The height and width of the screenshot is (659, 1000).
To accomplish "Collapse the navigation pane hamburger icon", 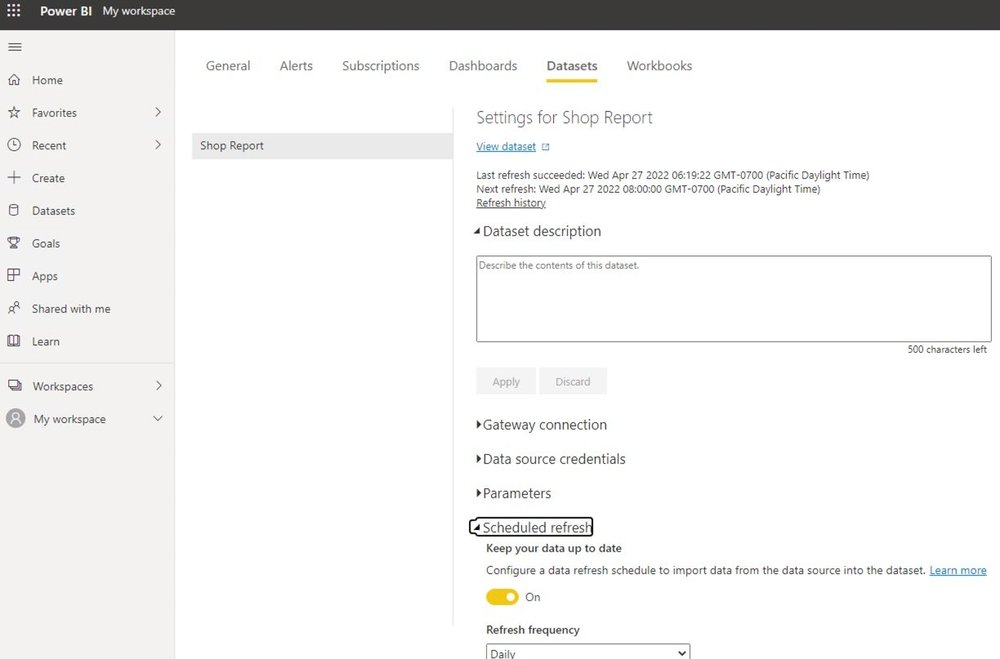I will tap(15, 47).
